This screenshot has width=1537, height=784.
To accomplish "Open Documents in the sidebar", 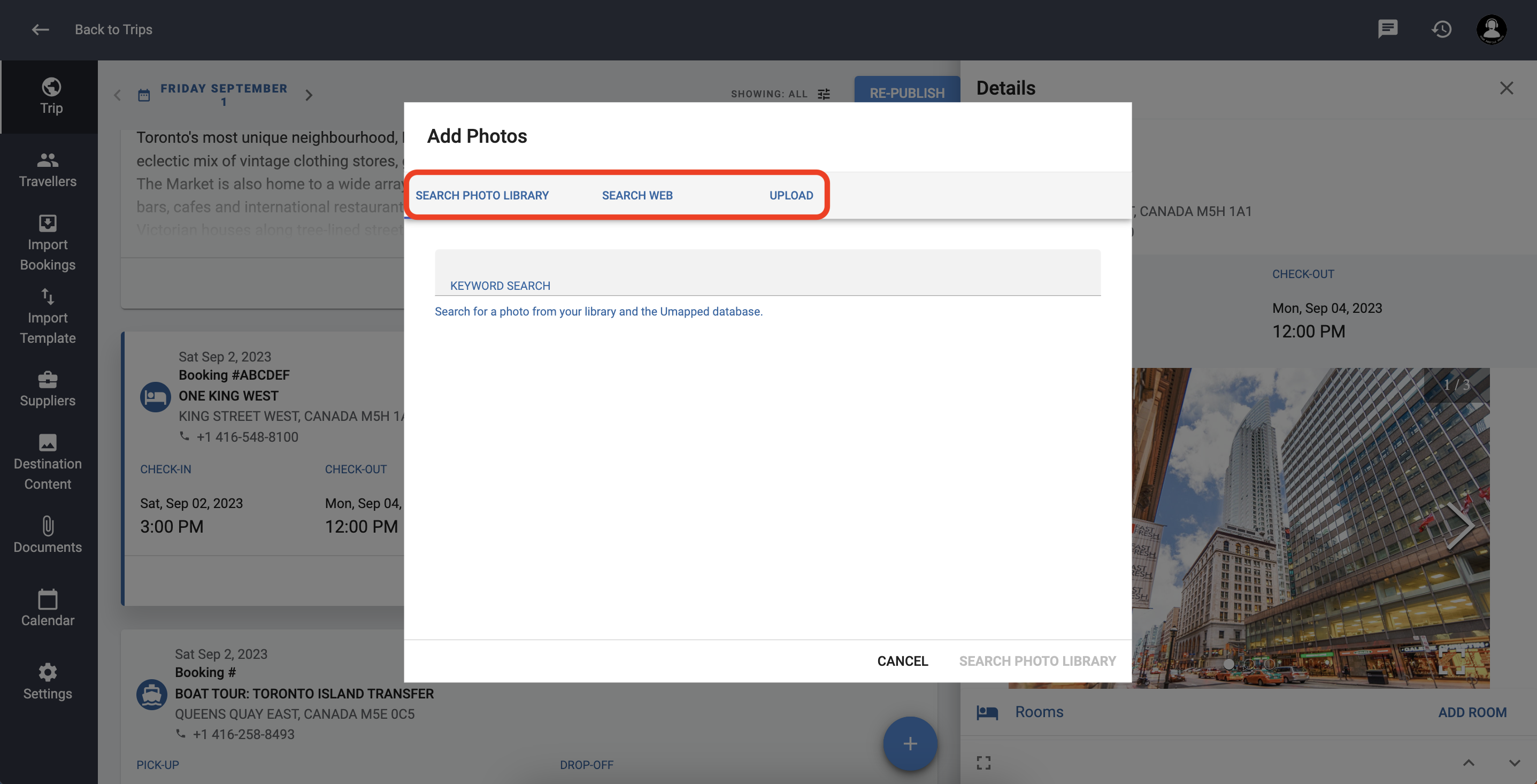I will point(48,535).
